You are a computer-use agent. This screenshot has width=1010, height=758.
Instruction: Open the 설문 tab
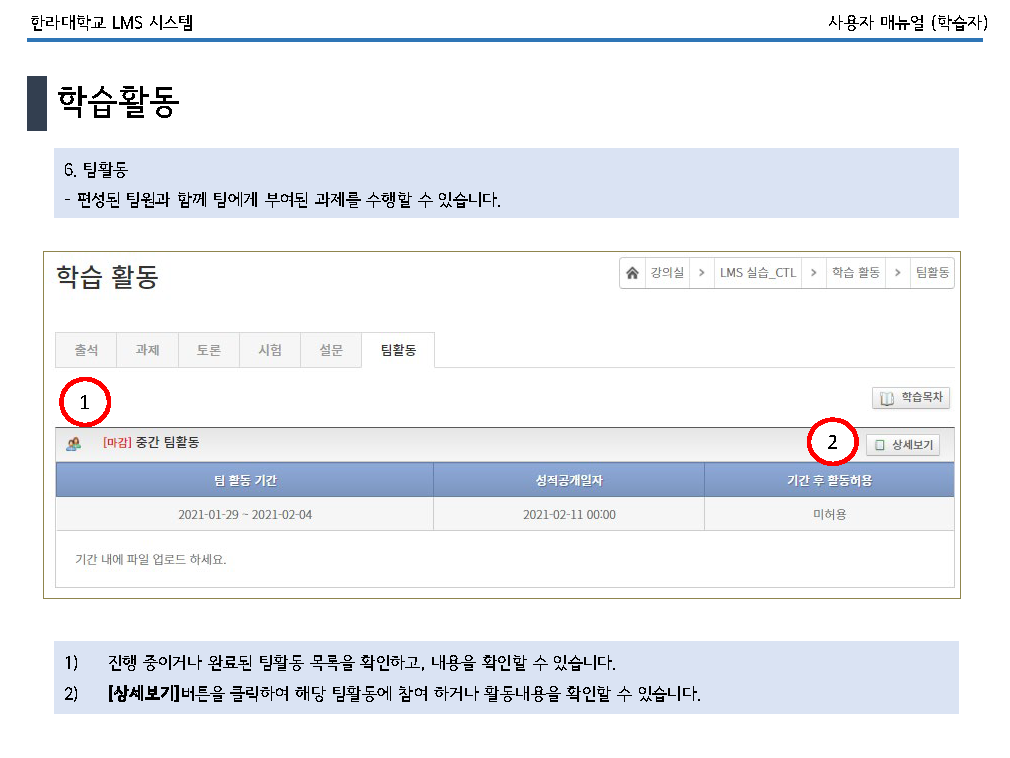click(331, 350)
